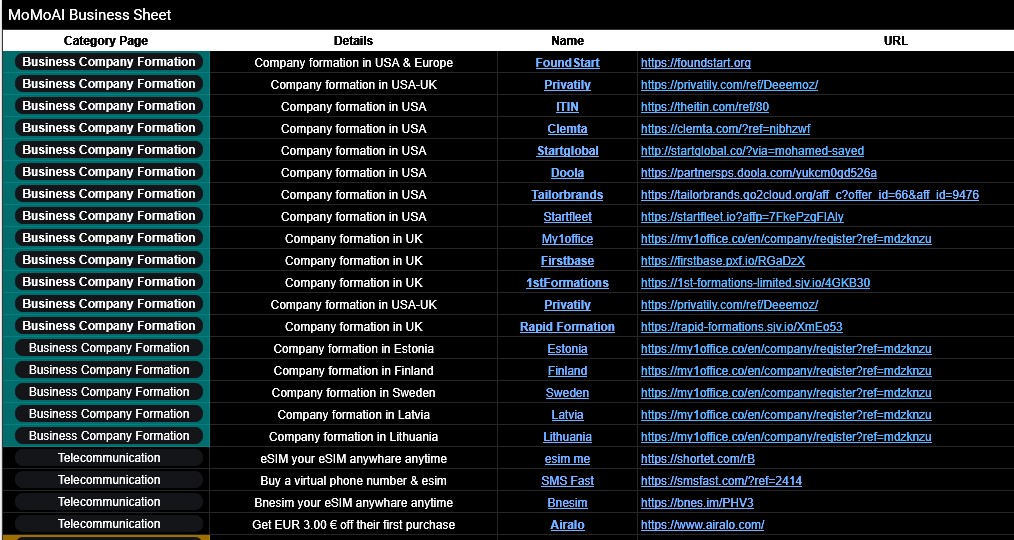Open the FoundStart name link
Image resolution: width=1014 pixels, height=540 pixels.
click(x=567, y=63)
